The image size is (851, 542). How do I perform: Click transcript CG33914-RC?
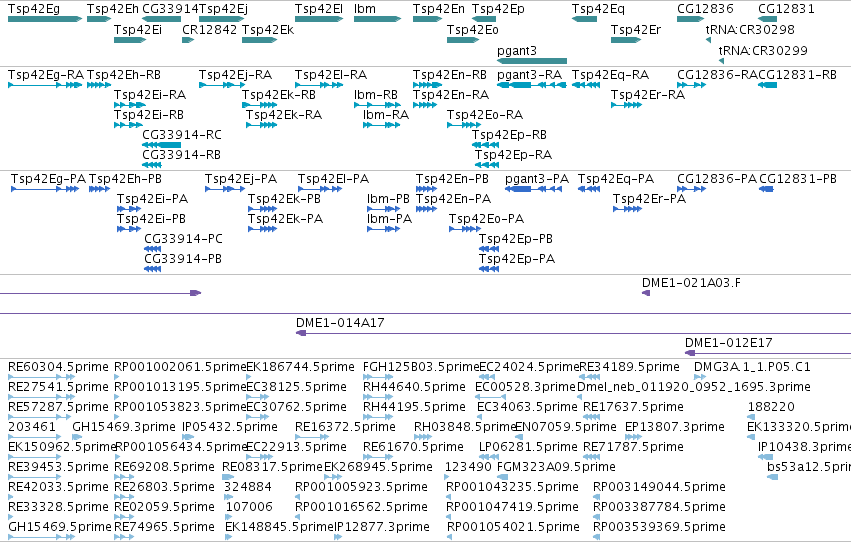[x=182, y=135]
